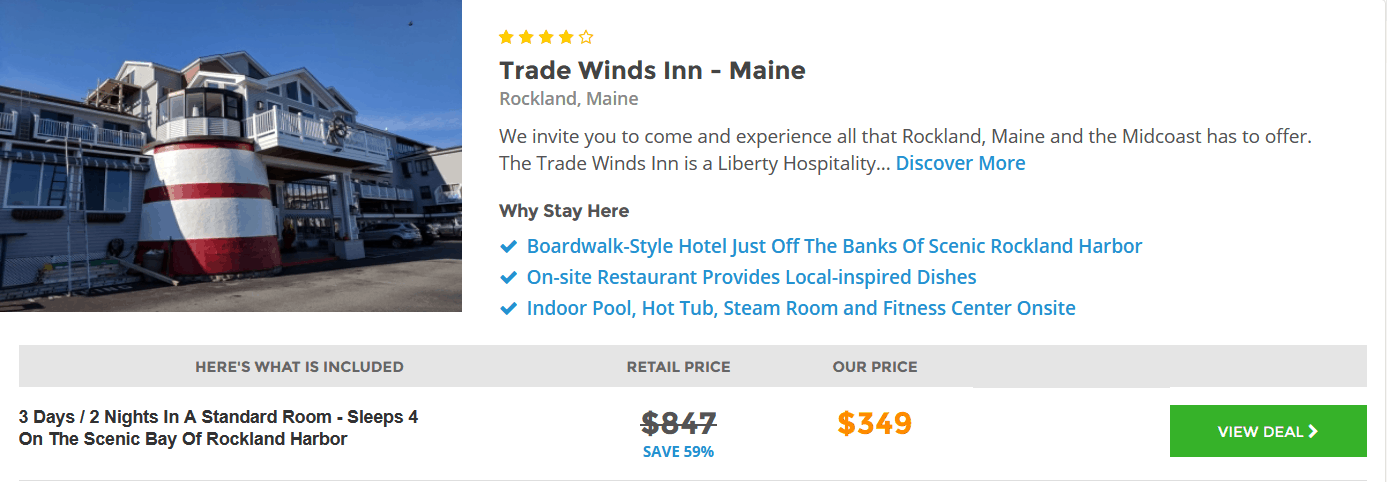Viewport: 1387px width, 482px height.
Task: Click the second gold rating star
Action: pyautogui.click(x=526, y=37)
